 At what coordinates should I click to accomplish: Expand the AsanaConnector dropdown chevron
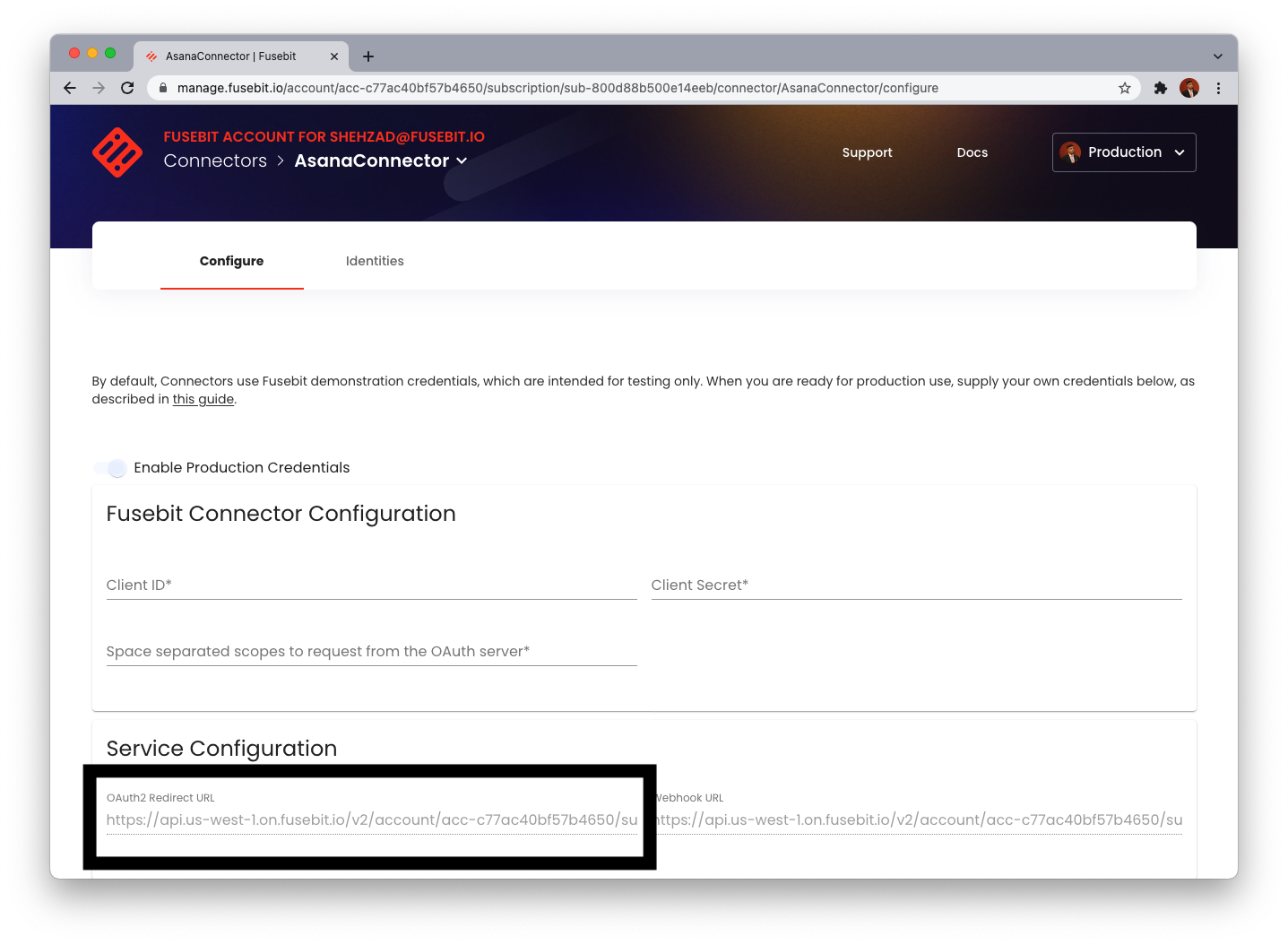pos(462,161)
